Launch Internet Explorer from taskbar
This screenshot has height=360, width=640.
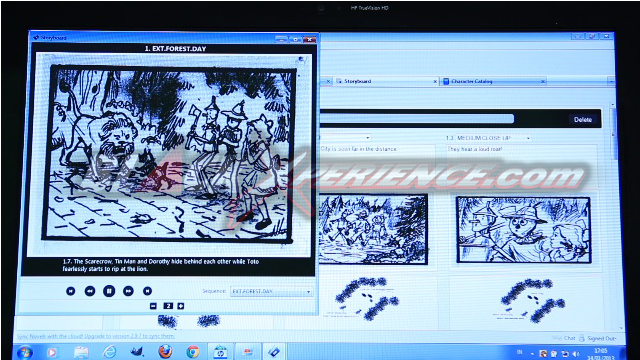pyautogui.click(x=109, y=352)
